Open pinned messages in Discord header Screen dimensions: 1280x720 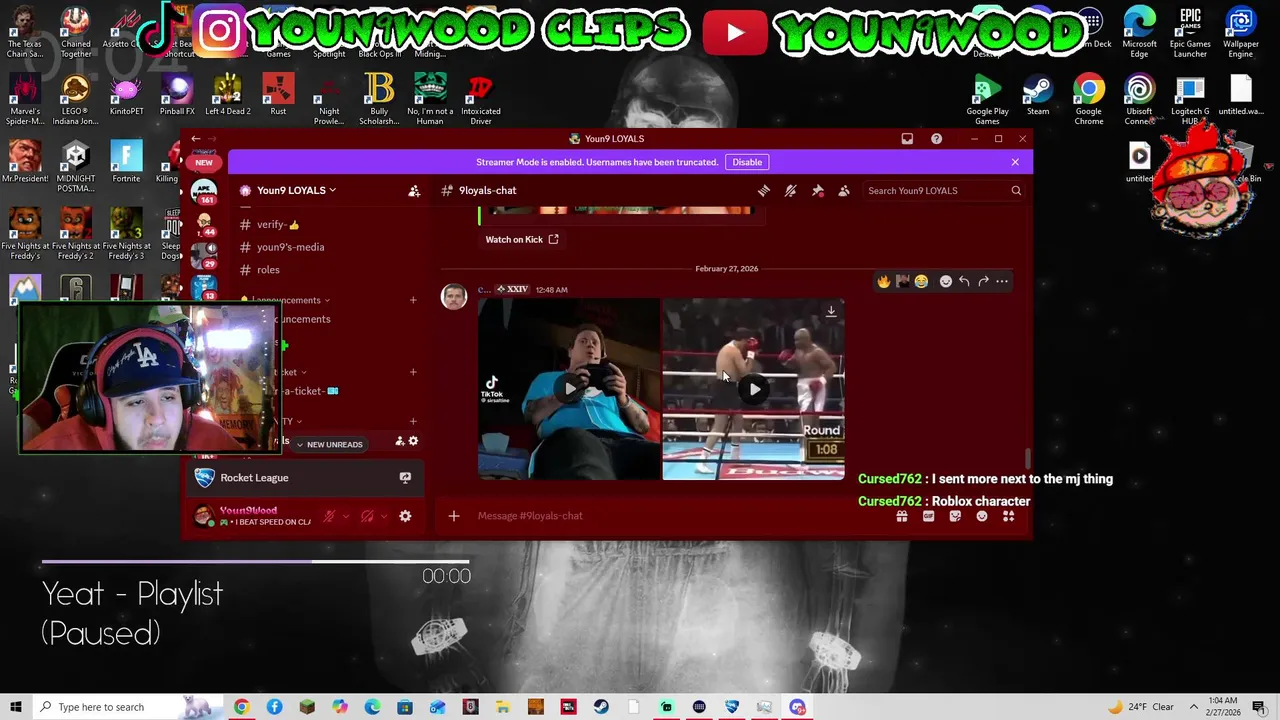pyautogui.click(x=817, y=190)
